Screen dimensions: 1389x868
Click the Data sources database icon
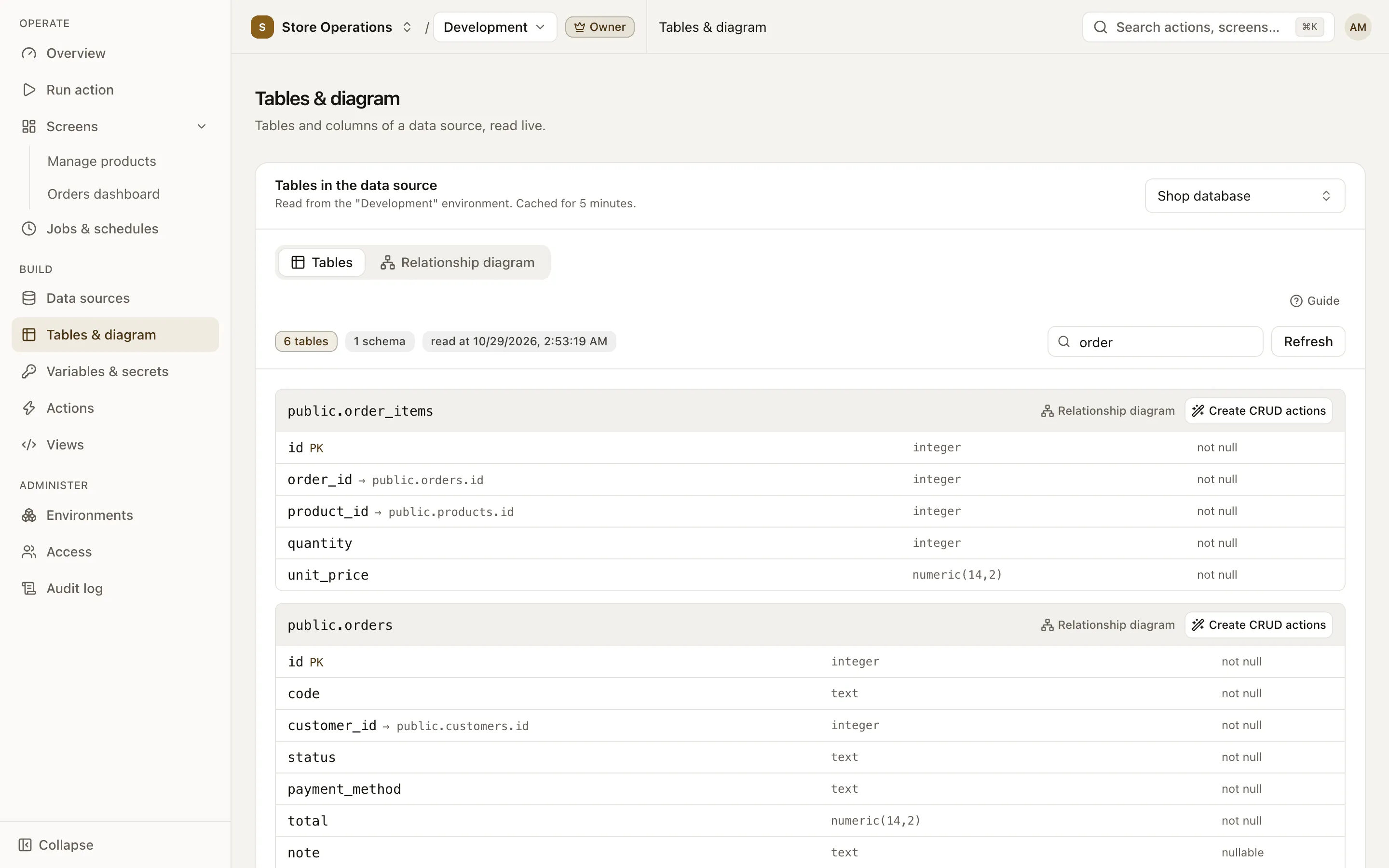point(29,298)
